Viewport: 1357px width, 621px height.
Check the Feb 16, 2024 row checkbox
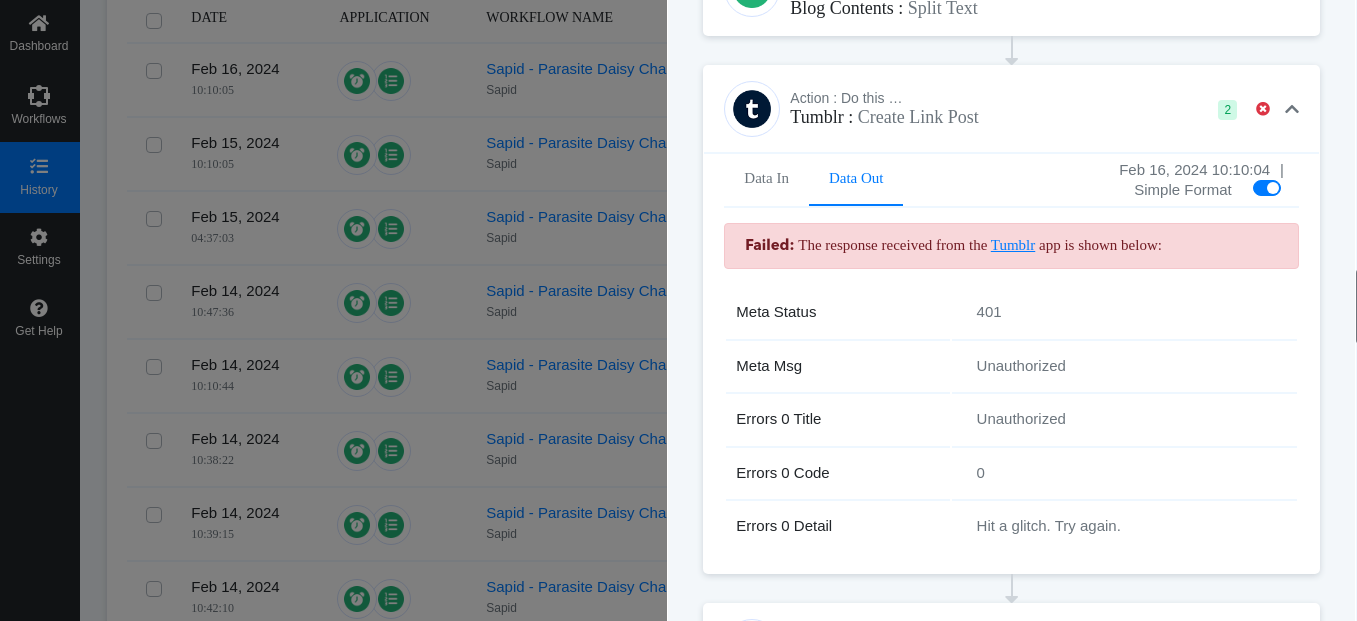(x=154, y=71)
